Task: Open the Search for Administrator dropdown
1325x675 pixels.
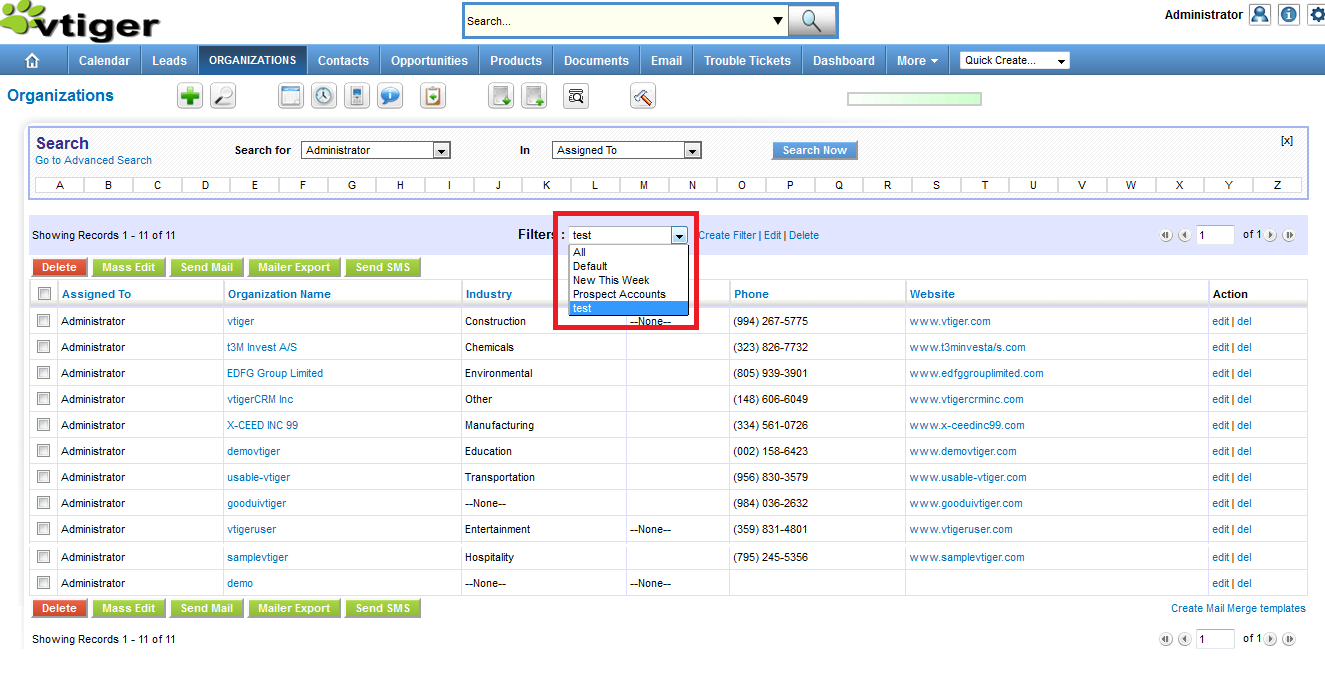Action: tap(376, 150)
